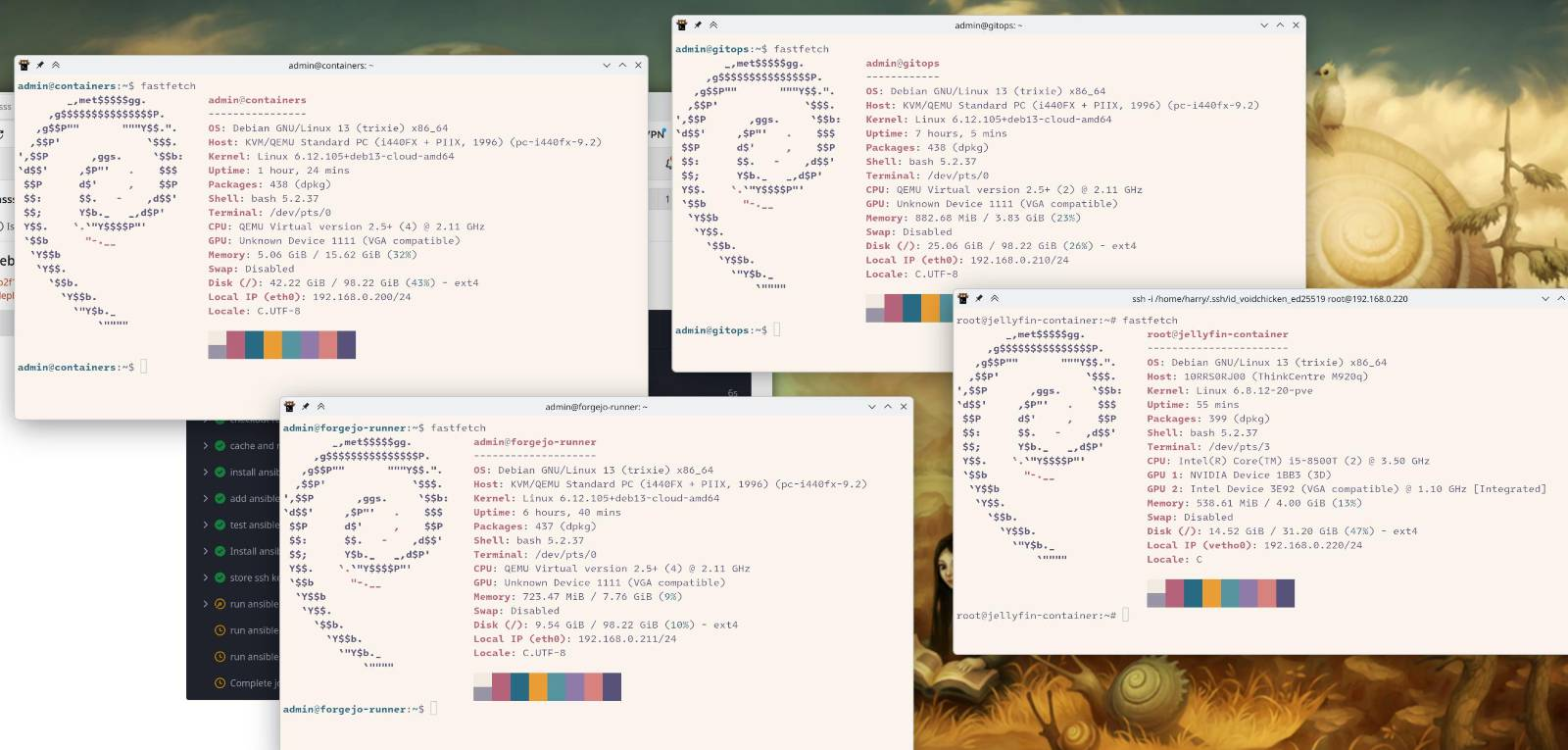Click the IP "192.168.0.200/24" in the containers terminal
Screen dimensions: 1568x750
point(362,297)
